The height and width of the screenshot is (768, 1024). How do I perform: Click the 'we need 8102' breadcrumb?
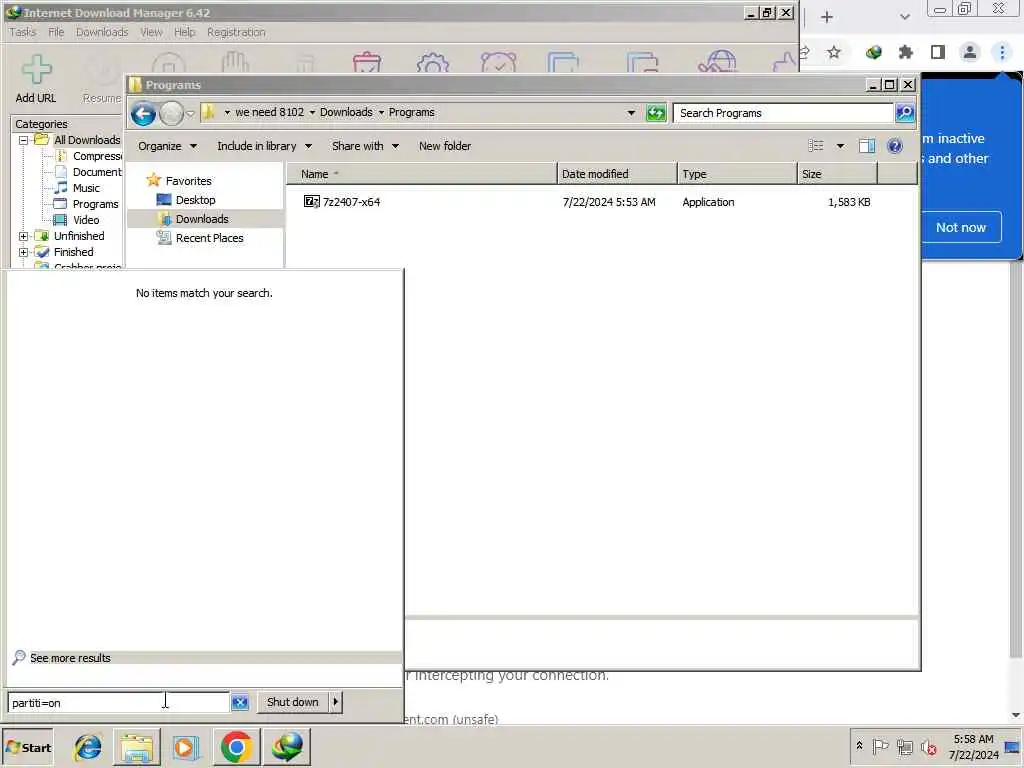pos(269,112)
